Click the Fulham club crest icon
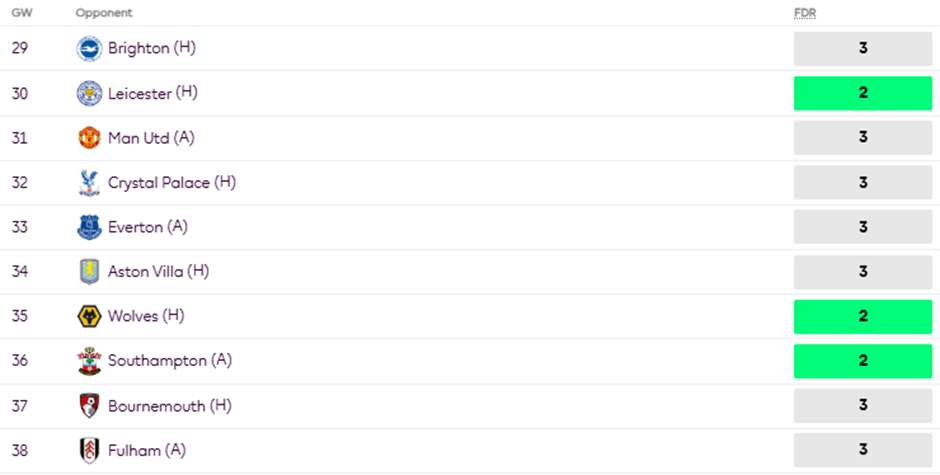Viewport: 940px width, 475px height. [x=89, y=451]
